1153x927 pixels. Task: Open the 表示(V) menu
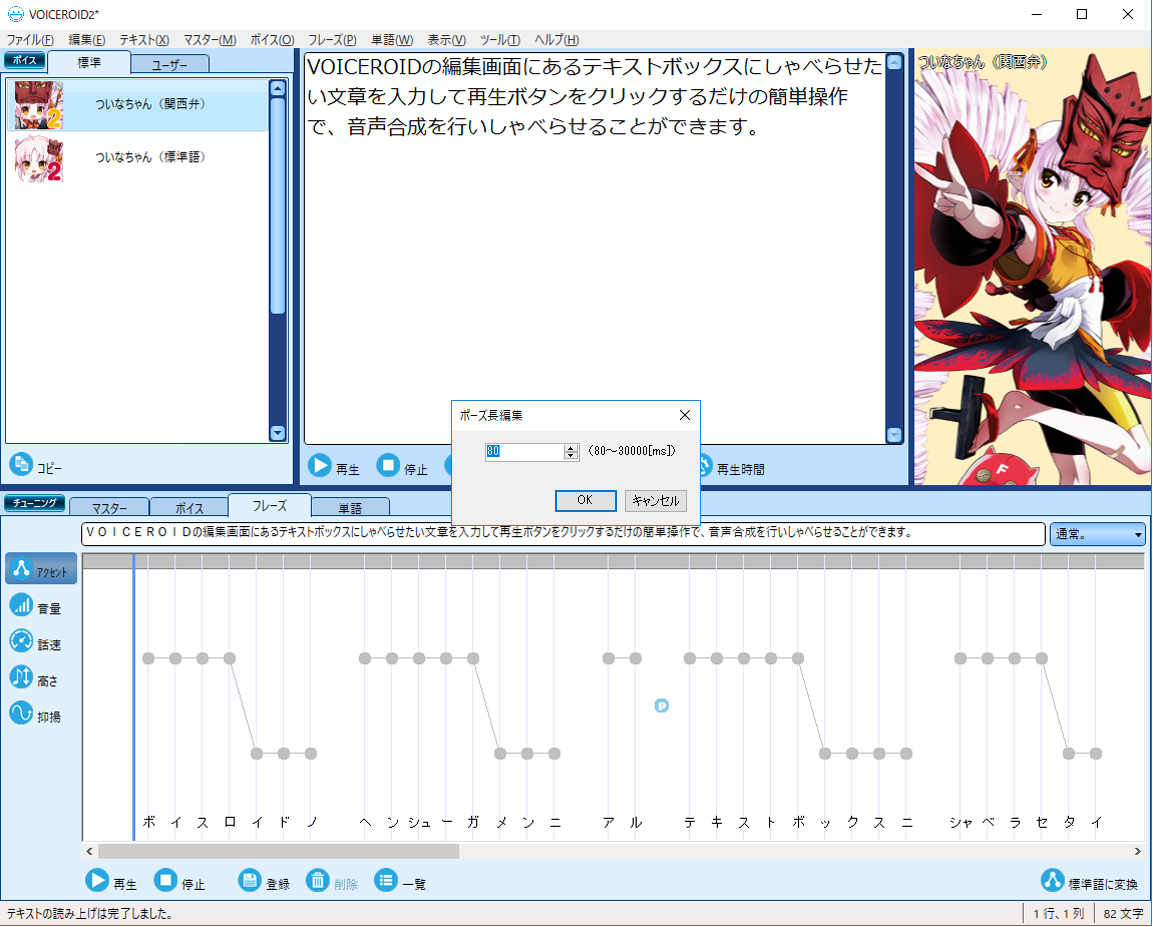(447, 40)
